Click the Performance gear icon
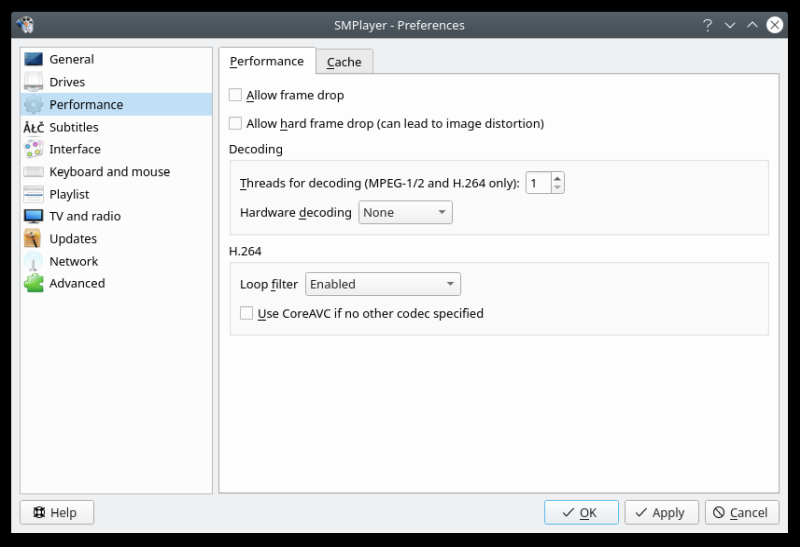This screenshot has height=547, width=800. point(34,104)
